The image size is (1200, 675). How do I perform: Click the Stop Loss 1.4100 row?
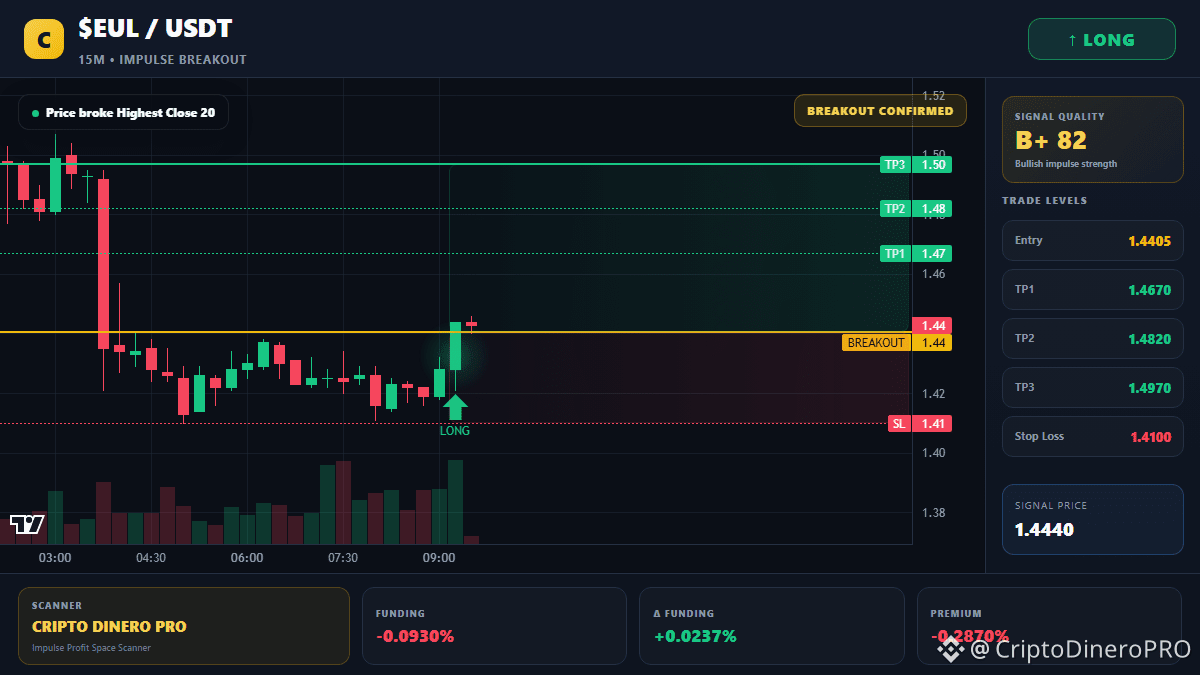pos(1092,436)
